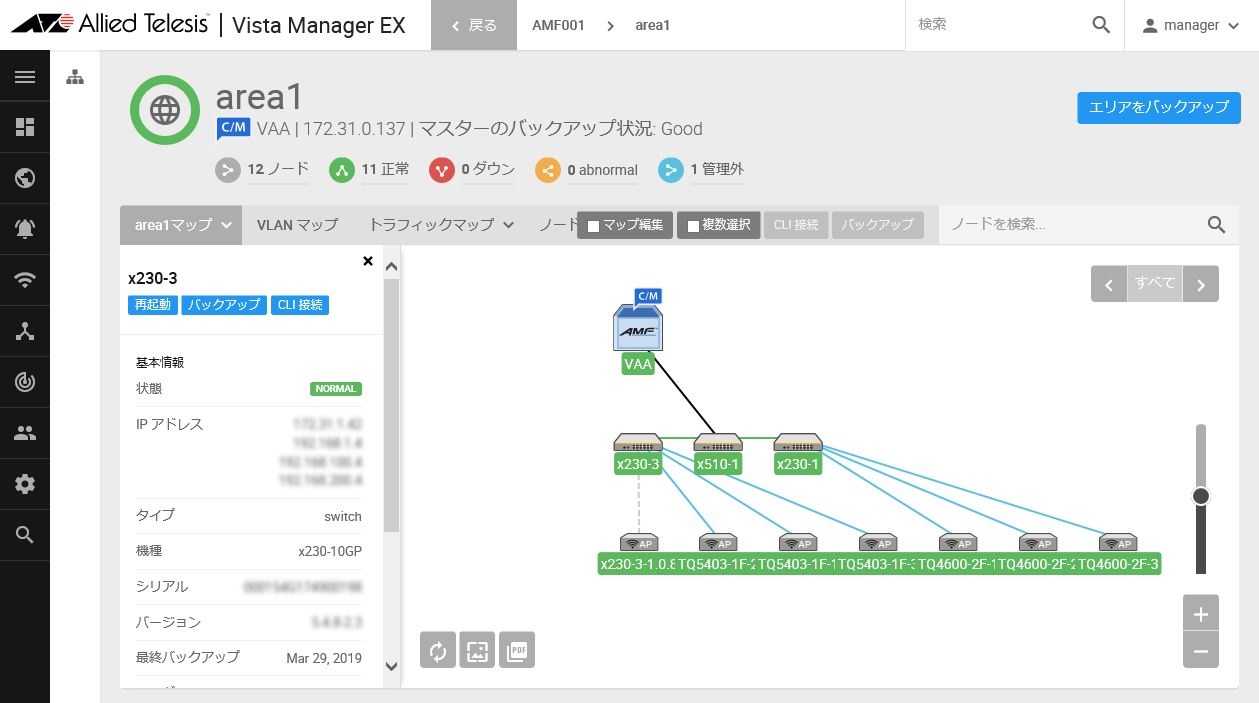This screenshot has width=1259, height=703.
Task: Click the NORMAL status badge
Action: 336,389
